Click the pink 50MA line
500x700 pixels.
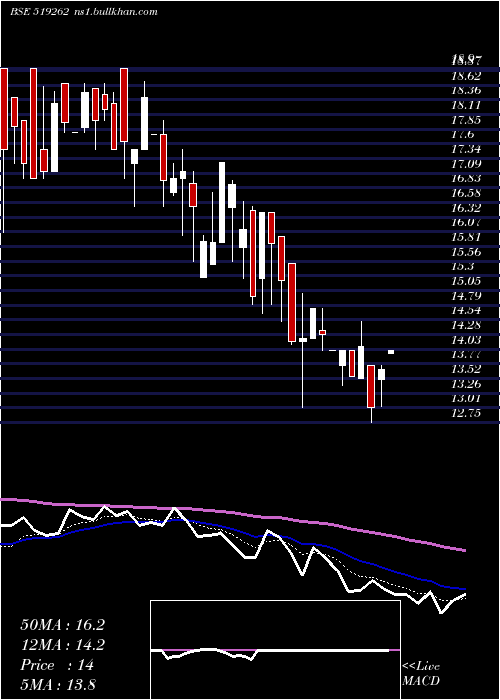(x=232, y=512)
